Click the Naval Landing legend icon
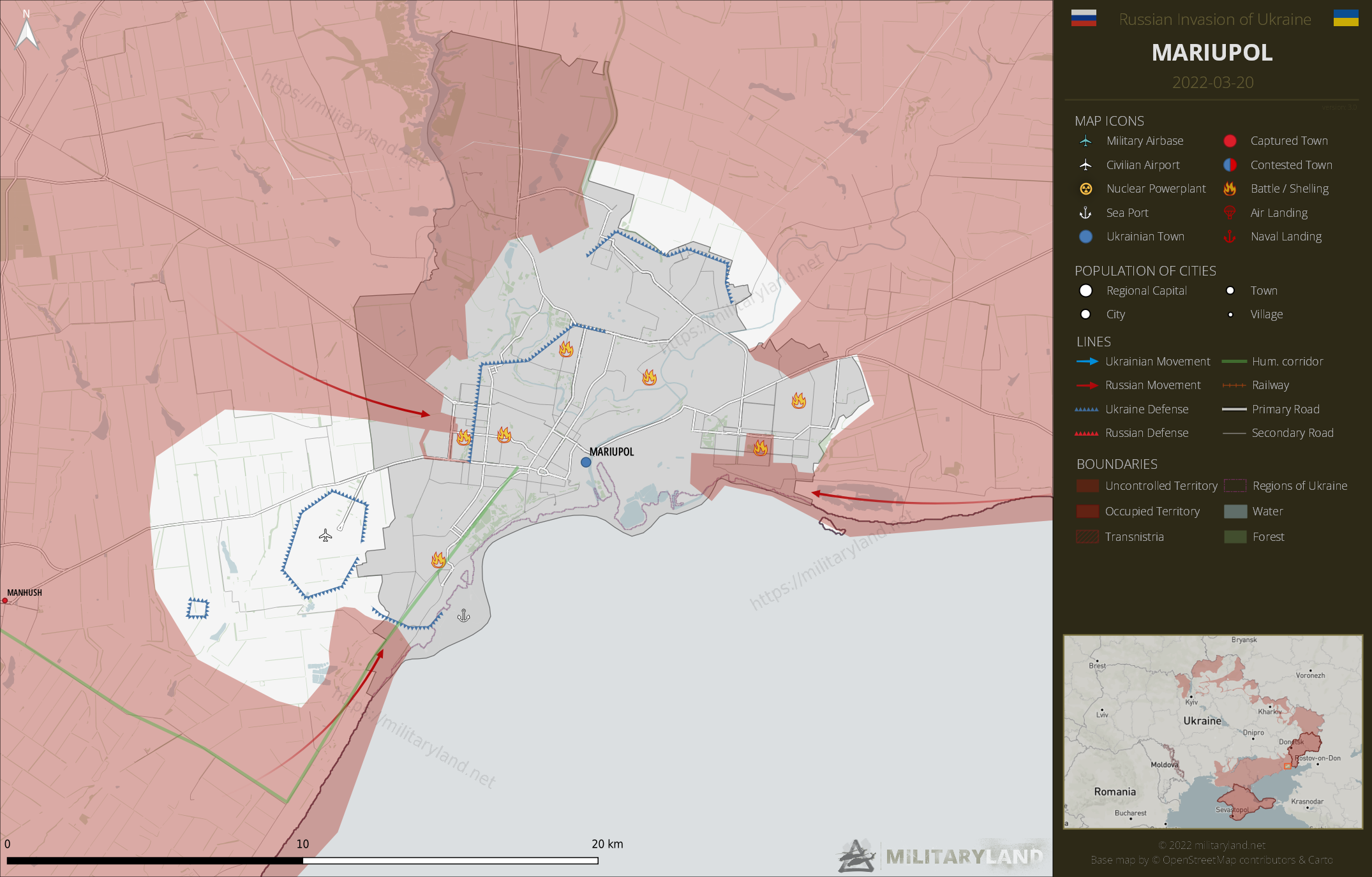 (1229, 237)
